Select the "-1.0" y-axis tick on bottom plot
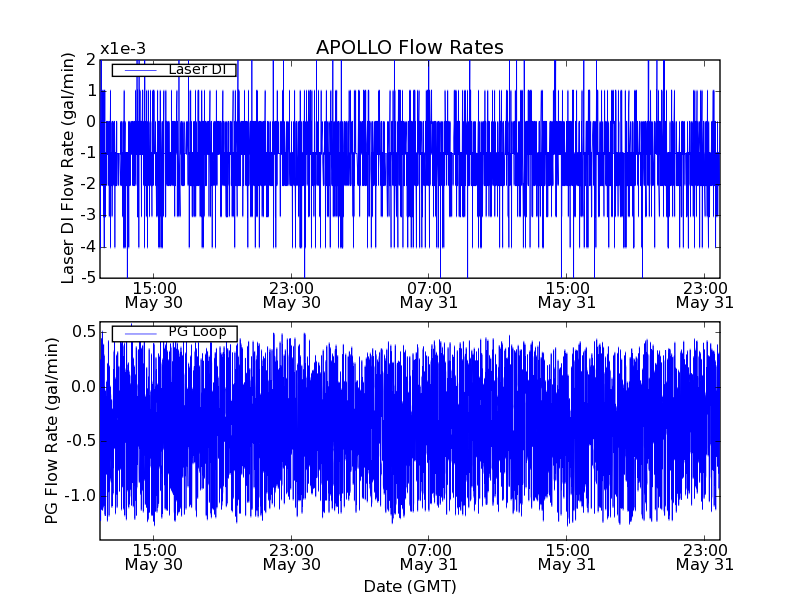The width and height of the screenshot is (800, 600). (80, 496)
